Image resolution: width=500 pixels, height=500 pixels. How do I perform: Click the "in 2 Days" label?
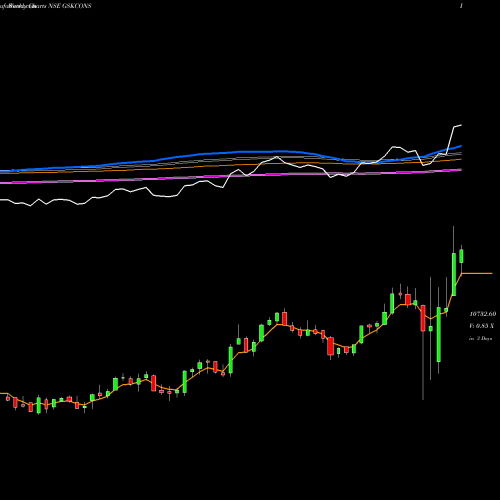(x=481, y=338)
